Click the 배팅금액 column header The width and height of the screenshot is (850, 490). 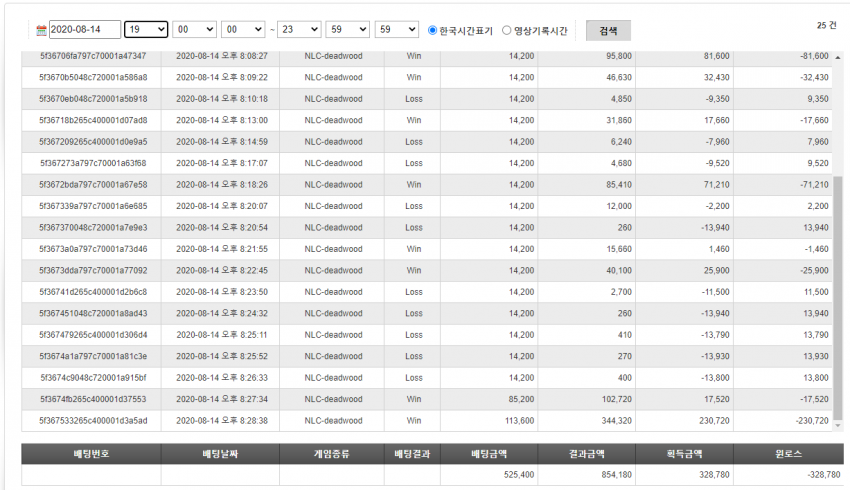click(489, 454)
